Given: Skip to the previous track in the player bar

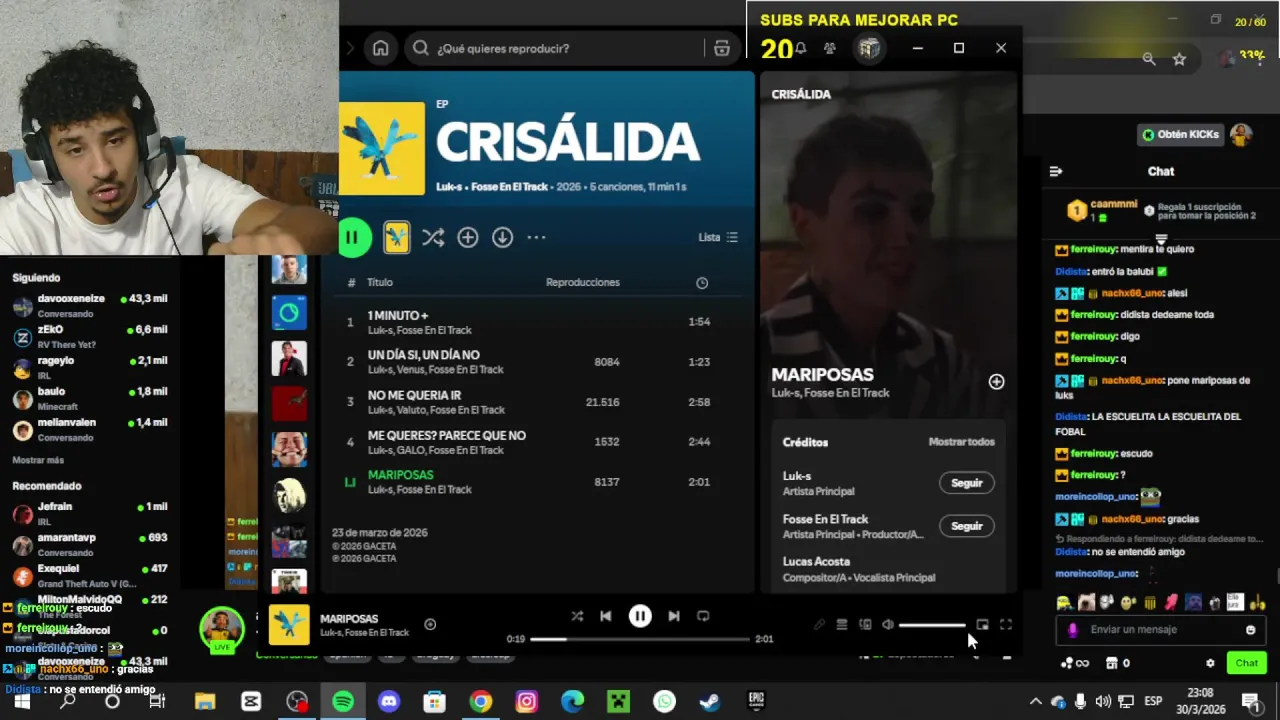Looking at the screenshot, I should (x=605, y=616).
